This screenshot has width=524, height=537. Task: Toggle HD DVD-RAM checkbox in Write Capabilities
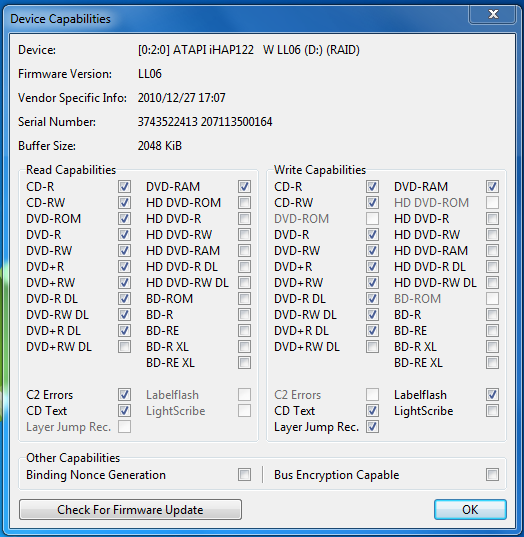(492, 251)
